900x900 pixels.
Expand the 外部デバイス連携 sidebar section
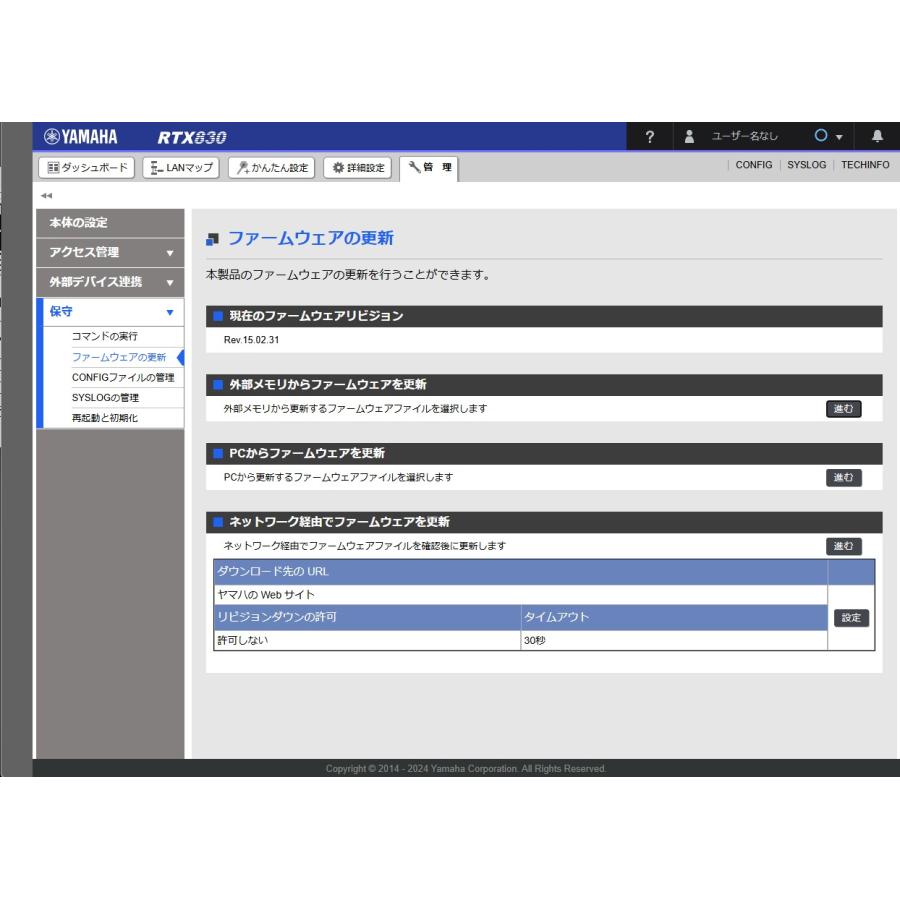[x=110, y=282]
